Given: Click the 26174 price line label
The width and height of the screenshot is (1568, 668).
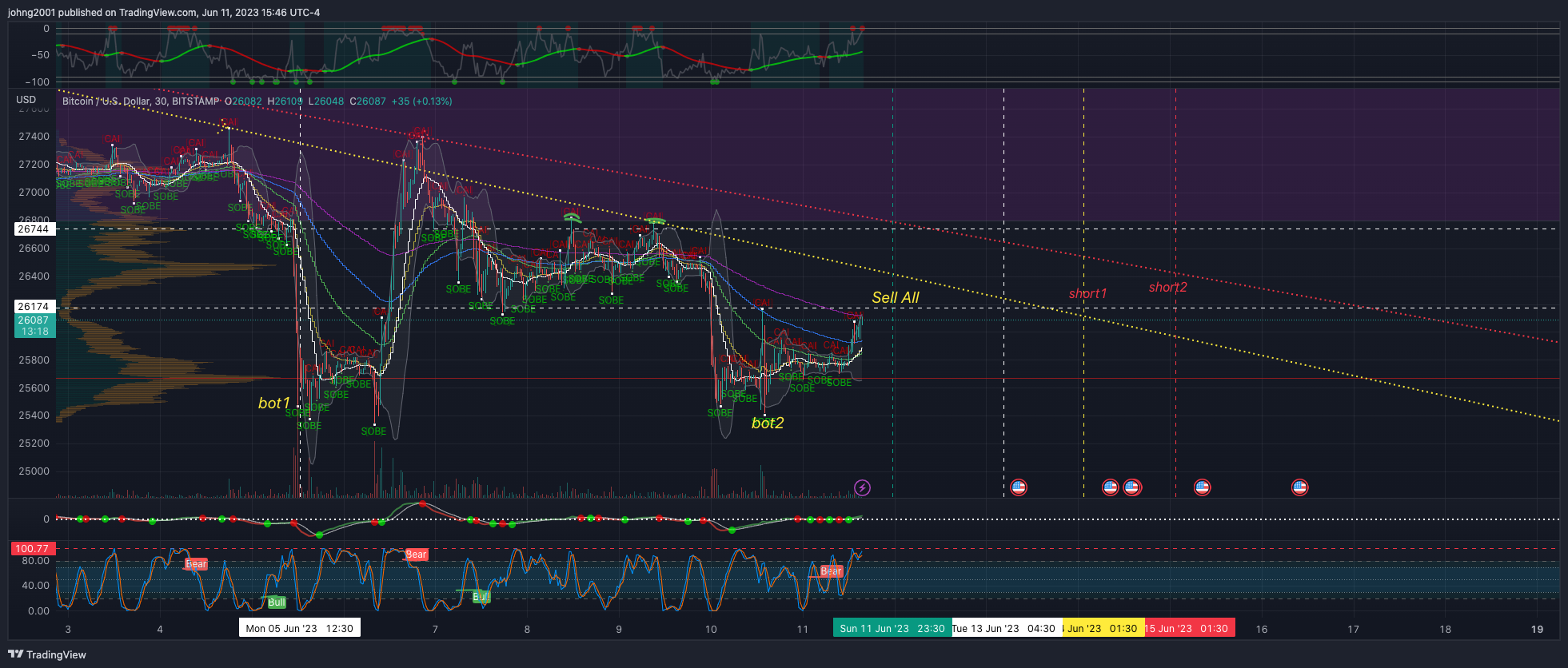Looking at the screenshot, I should point(34,307).
